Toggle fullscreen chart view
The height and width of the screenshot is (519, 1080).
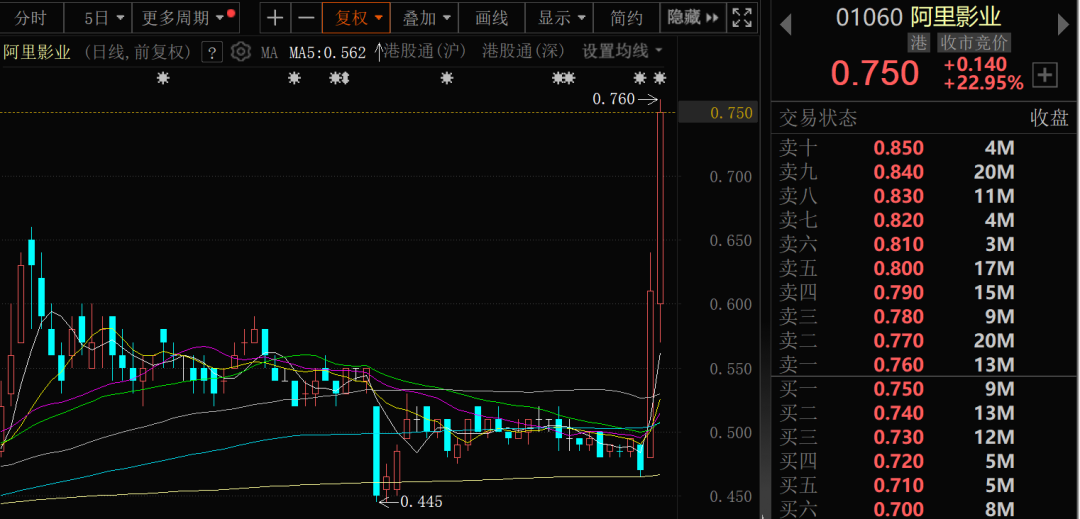[x=741, y=17]
